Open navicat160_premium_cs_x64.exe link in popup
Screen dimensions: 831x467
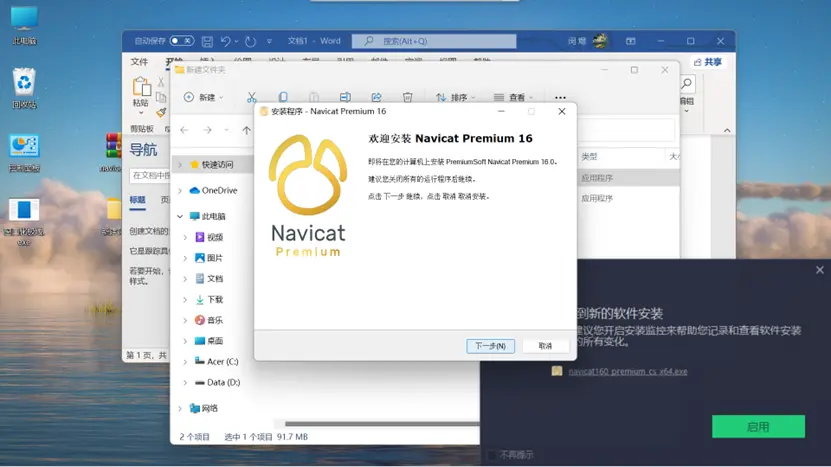click(627, 372)
